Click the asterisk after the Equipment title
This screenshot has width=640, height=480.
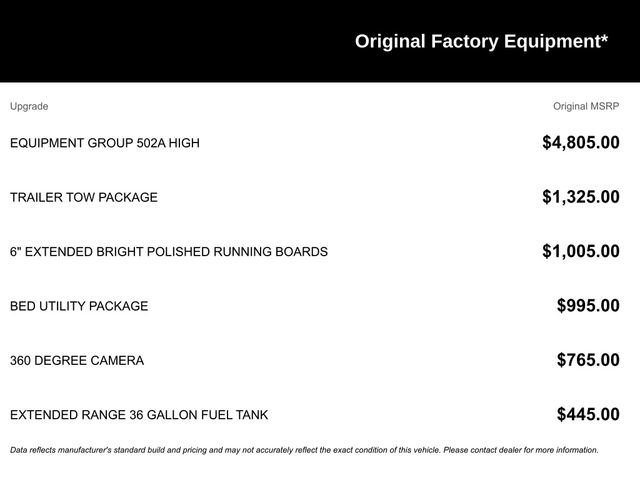(x=604, y=38)
